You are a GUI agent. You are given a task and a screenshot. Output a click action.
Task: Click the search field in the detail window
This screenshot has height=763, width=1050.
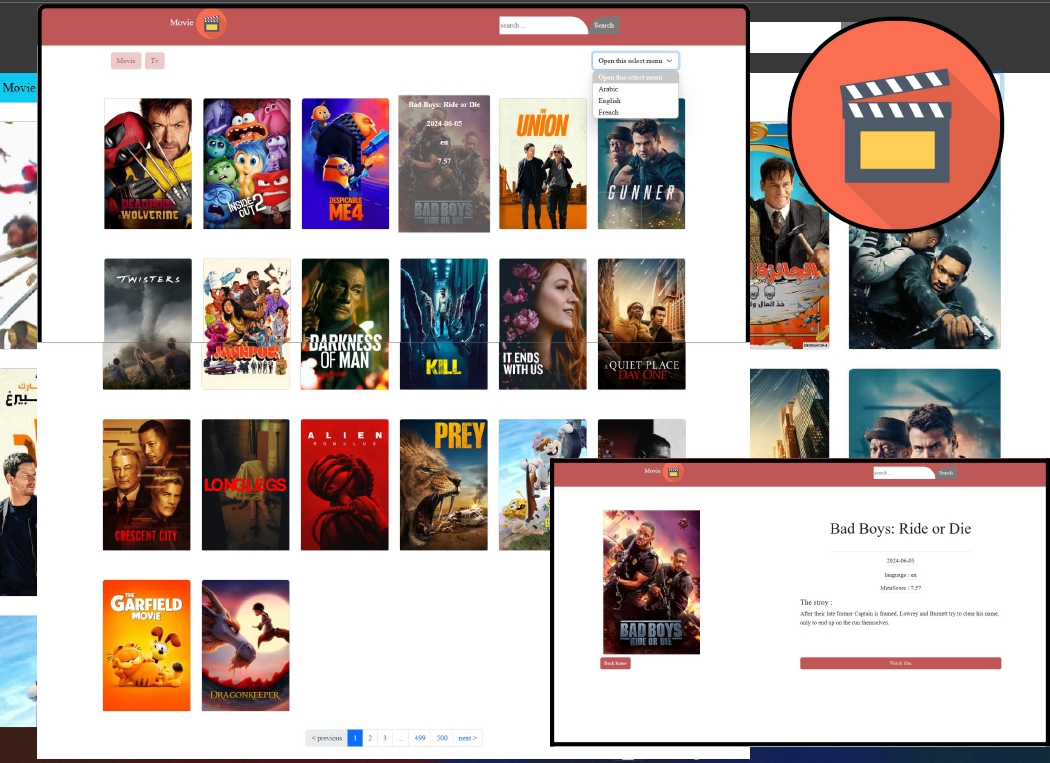[904, 473]
